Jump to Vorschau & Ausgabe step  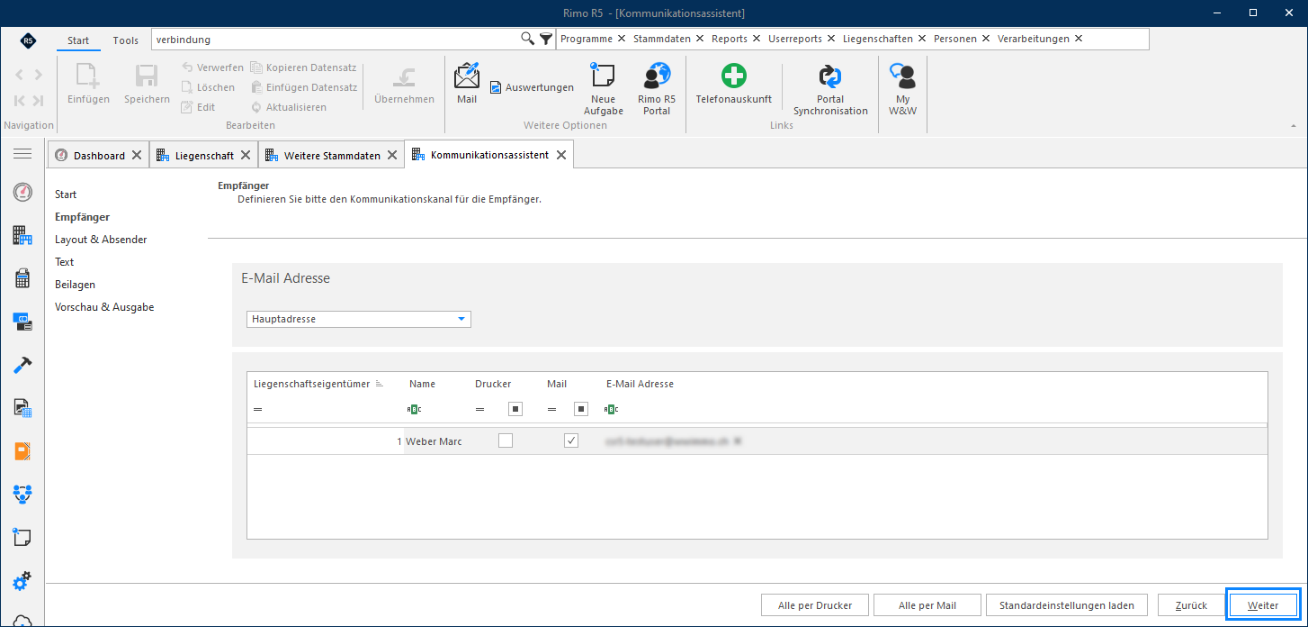104,307
